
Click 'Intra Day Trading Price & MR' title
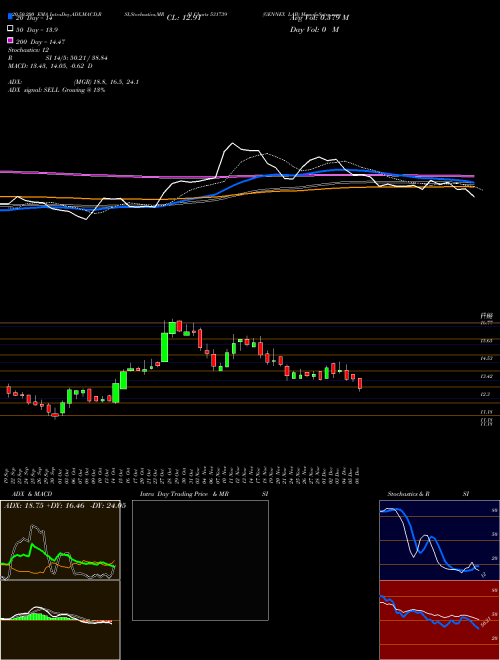point(184,494)
